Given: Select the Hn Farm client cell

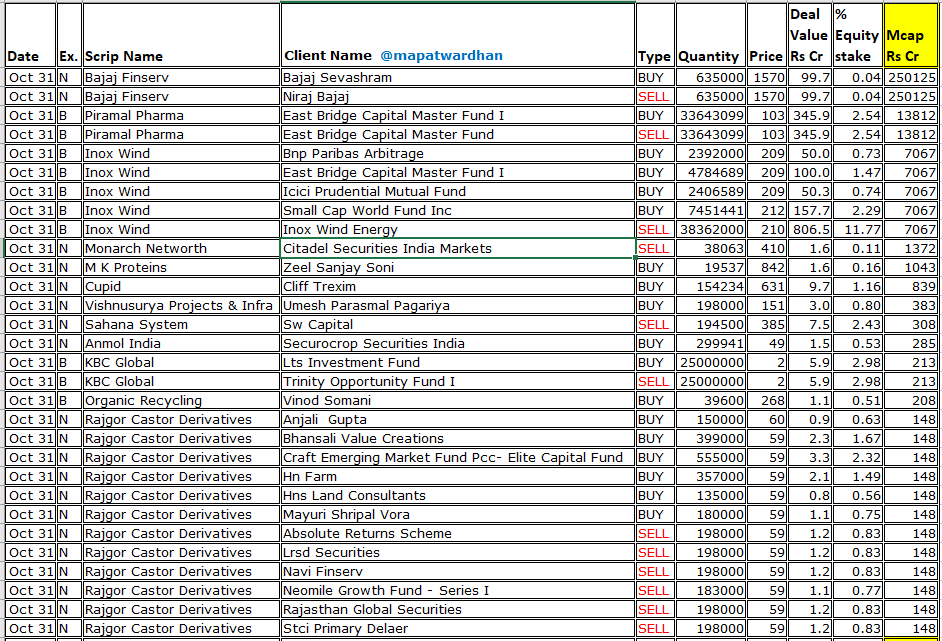Looking at the screenshot, I should [x=458, y=477].
